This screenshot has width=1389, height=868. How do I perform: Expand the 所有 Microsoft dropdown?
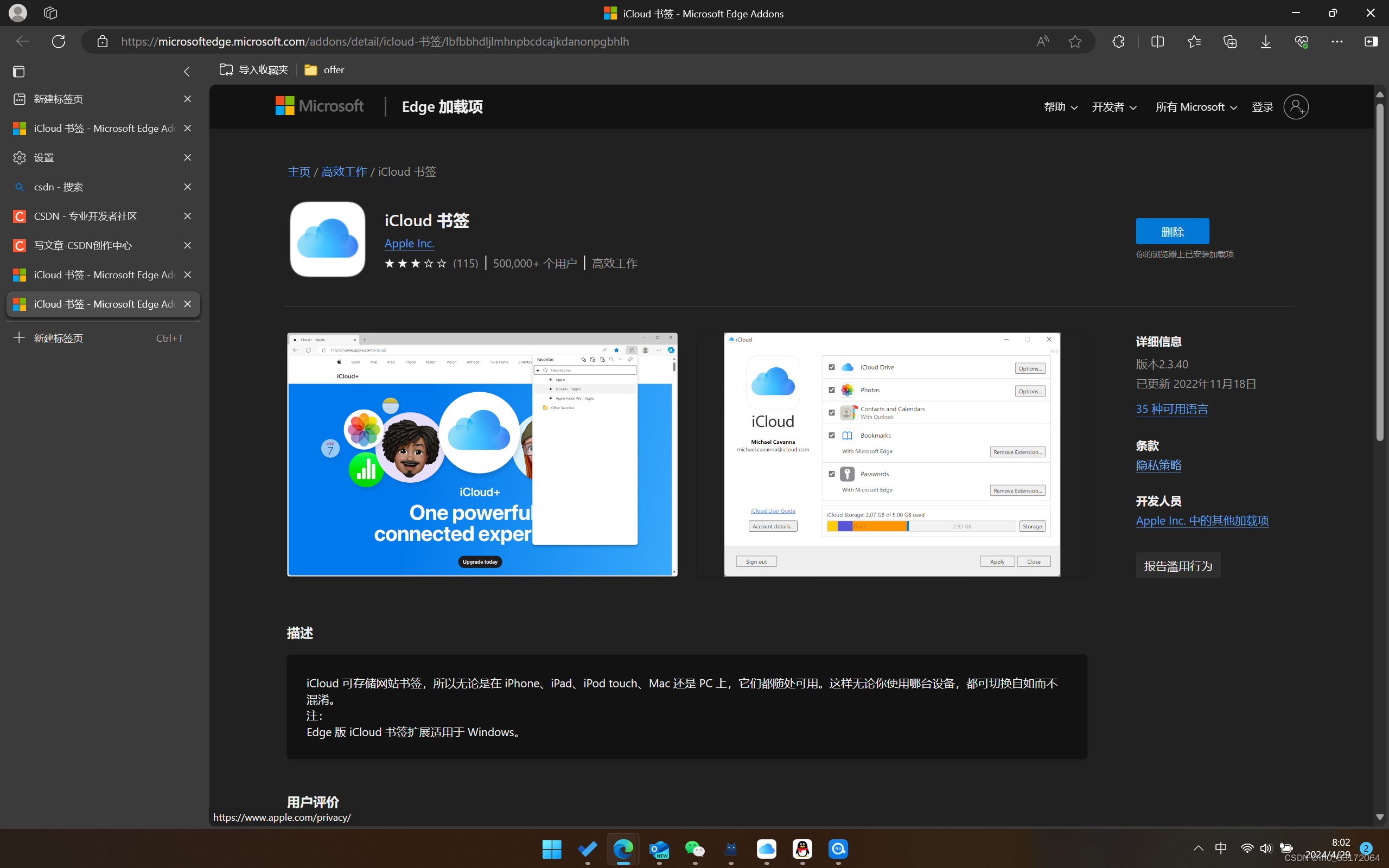[x=1196, y=107]
